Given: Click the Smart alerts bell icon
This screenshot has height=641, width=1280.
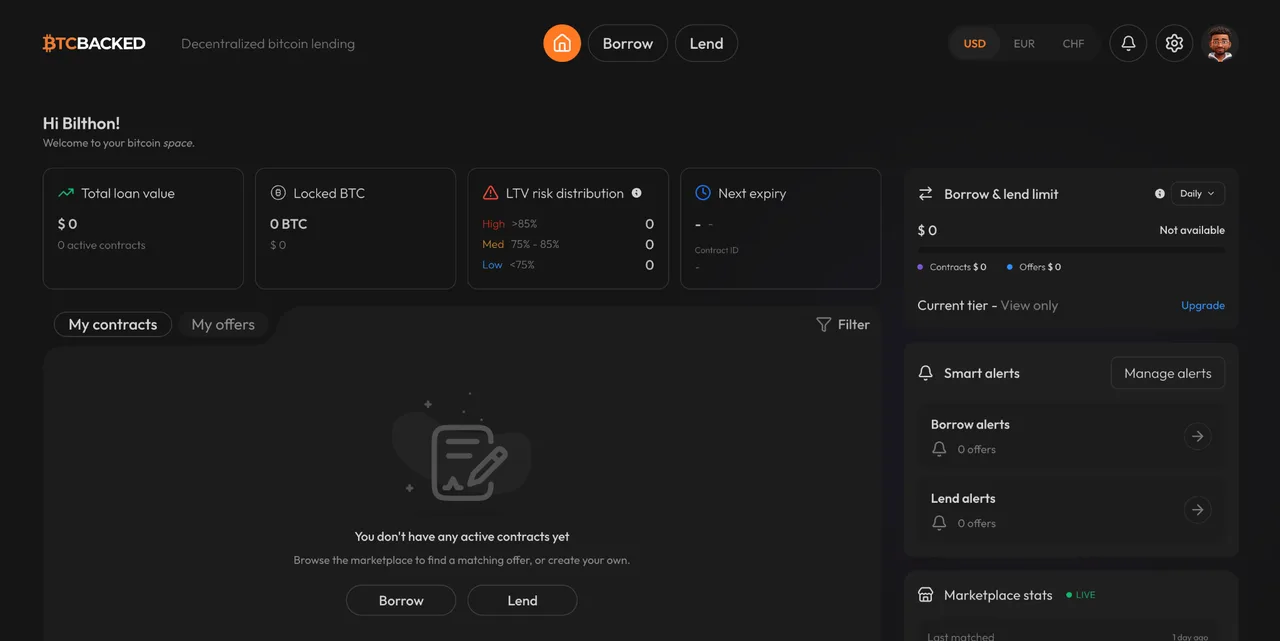Looking at the screenshot, I should pos(925,373).
